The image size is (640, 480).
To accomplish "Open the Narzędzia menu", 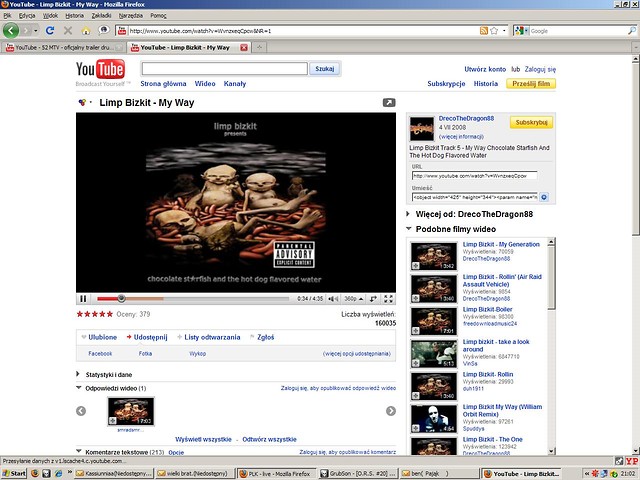I will [131, 16].
